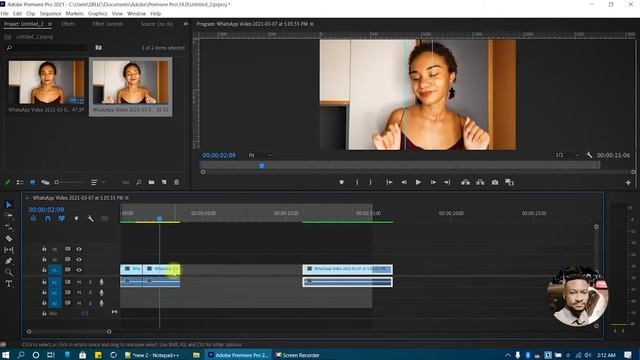The image size is (640, 360).
Task: Go to In point in Program monitor
Action: (x=389, y=182)
